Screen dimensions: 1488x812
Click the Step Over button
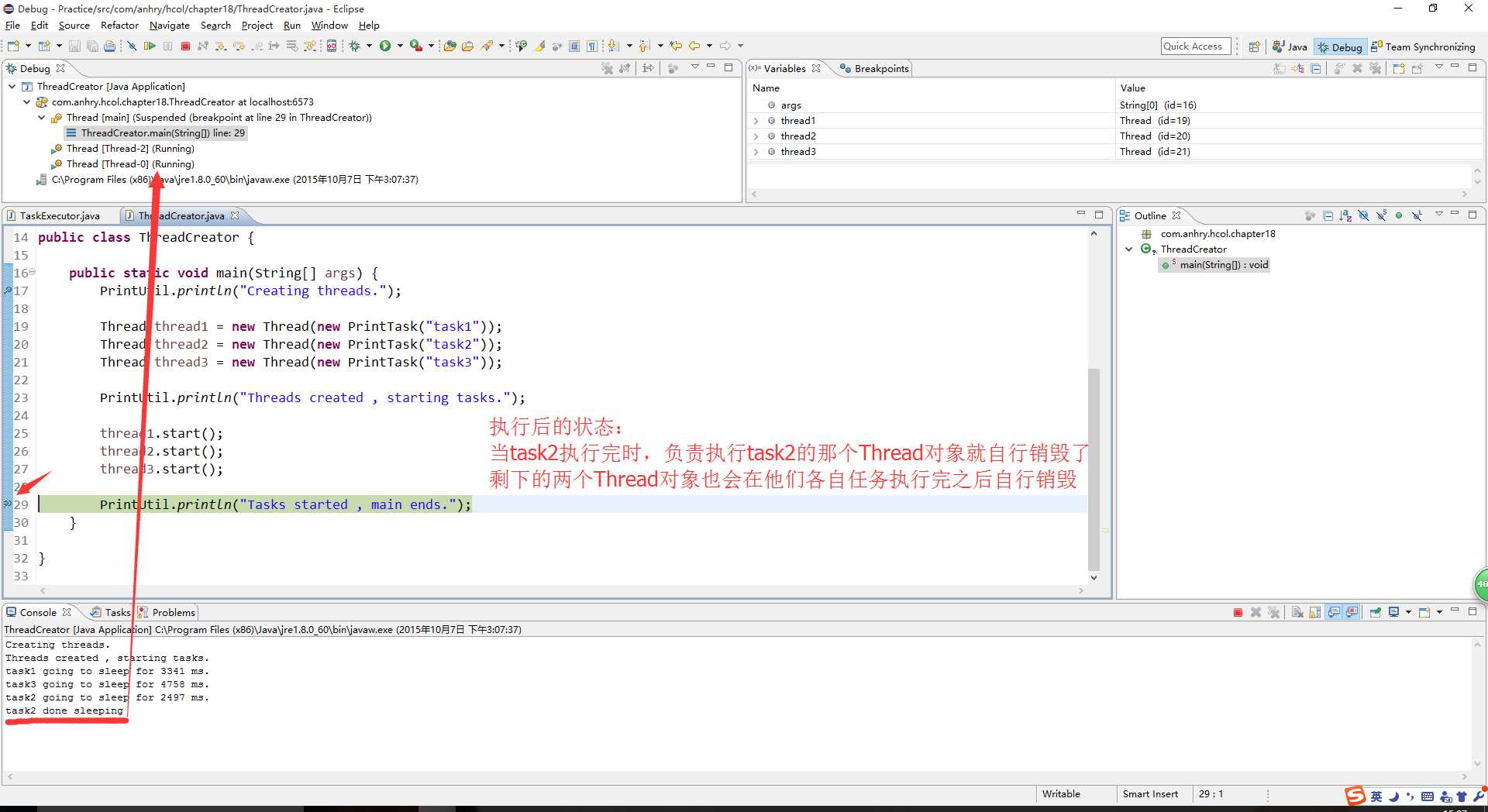pyautogui.click(x=239, y=46)
